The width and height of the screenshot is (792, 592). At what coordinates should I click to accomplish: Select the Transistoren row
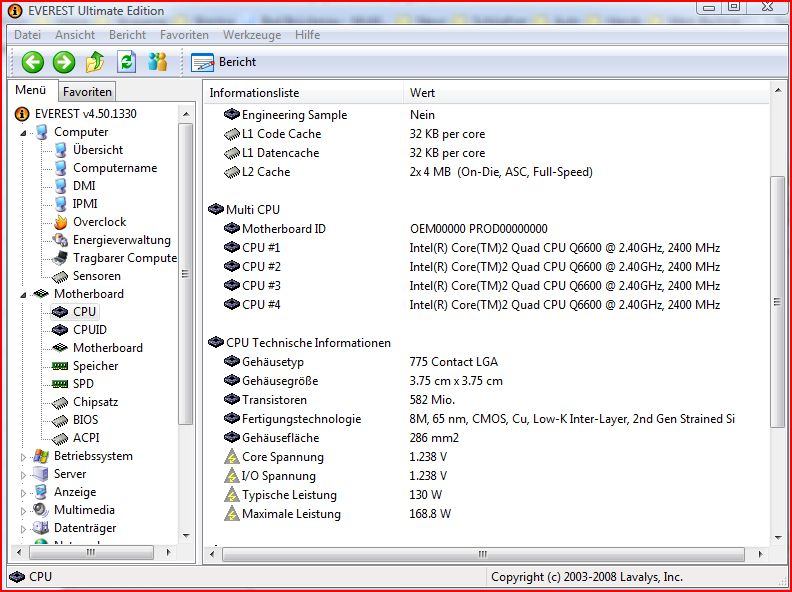[487, 400]
